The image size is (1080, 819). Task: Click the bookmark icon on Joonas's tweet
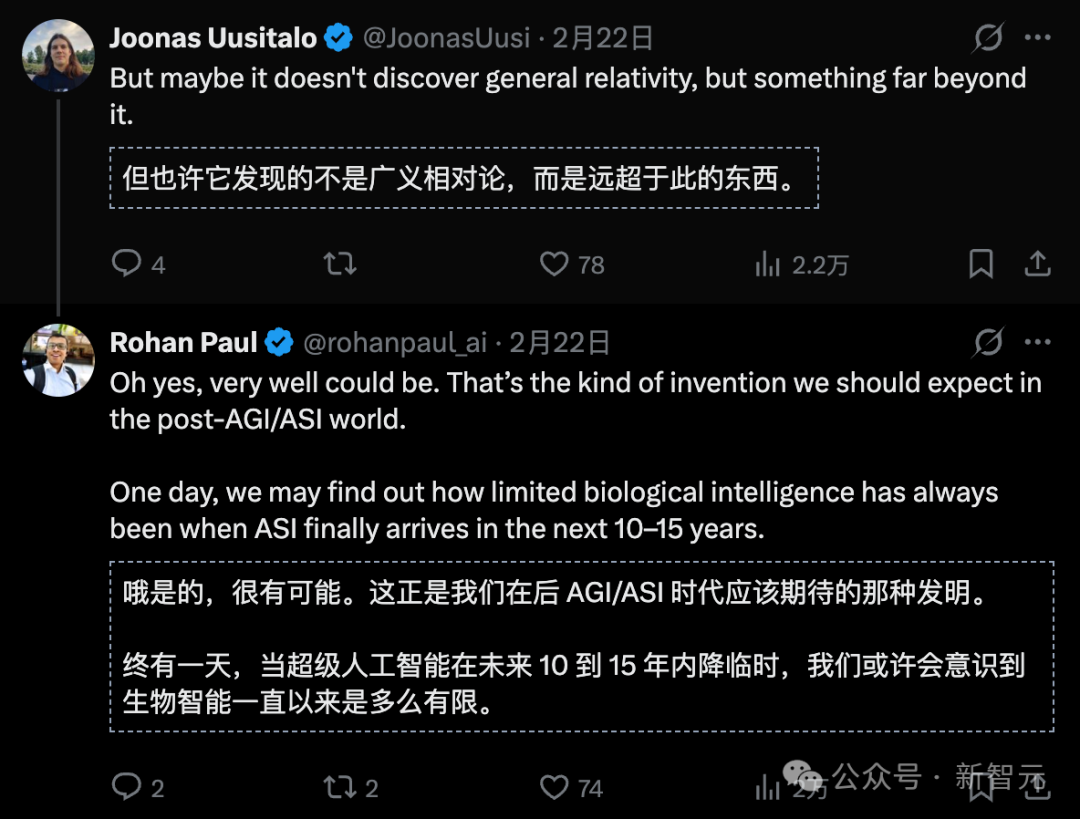click(980, 263)
